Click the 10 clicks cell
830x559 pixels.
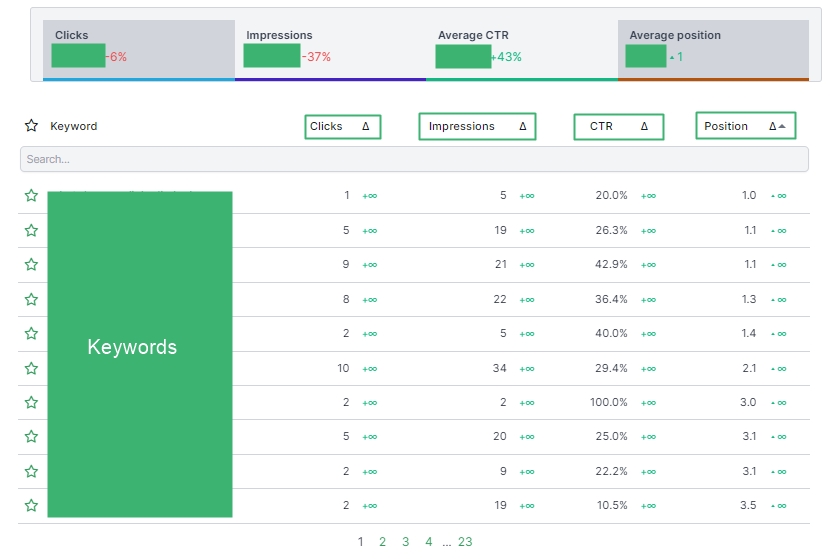343,368
